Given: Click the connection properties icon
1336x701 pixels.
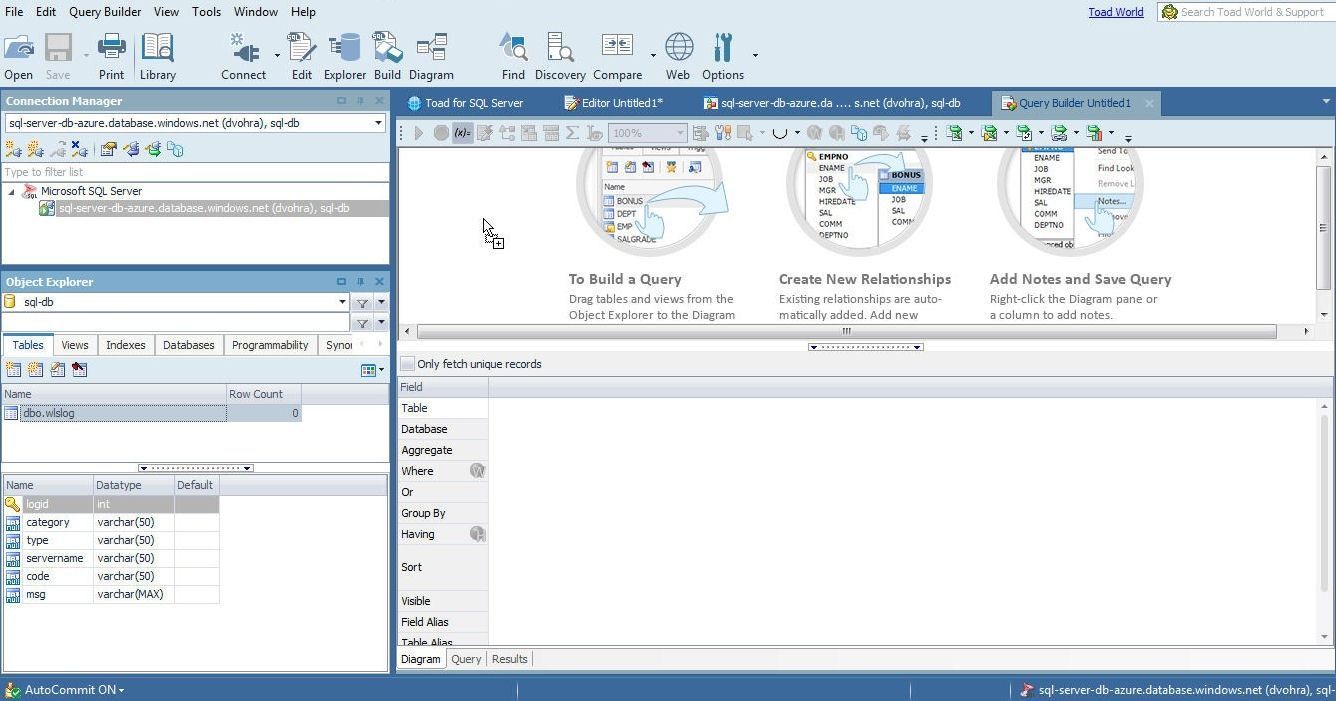Looking at the screenshot, I should [x=108, y=149].
